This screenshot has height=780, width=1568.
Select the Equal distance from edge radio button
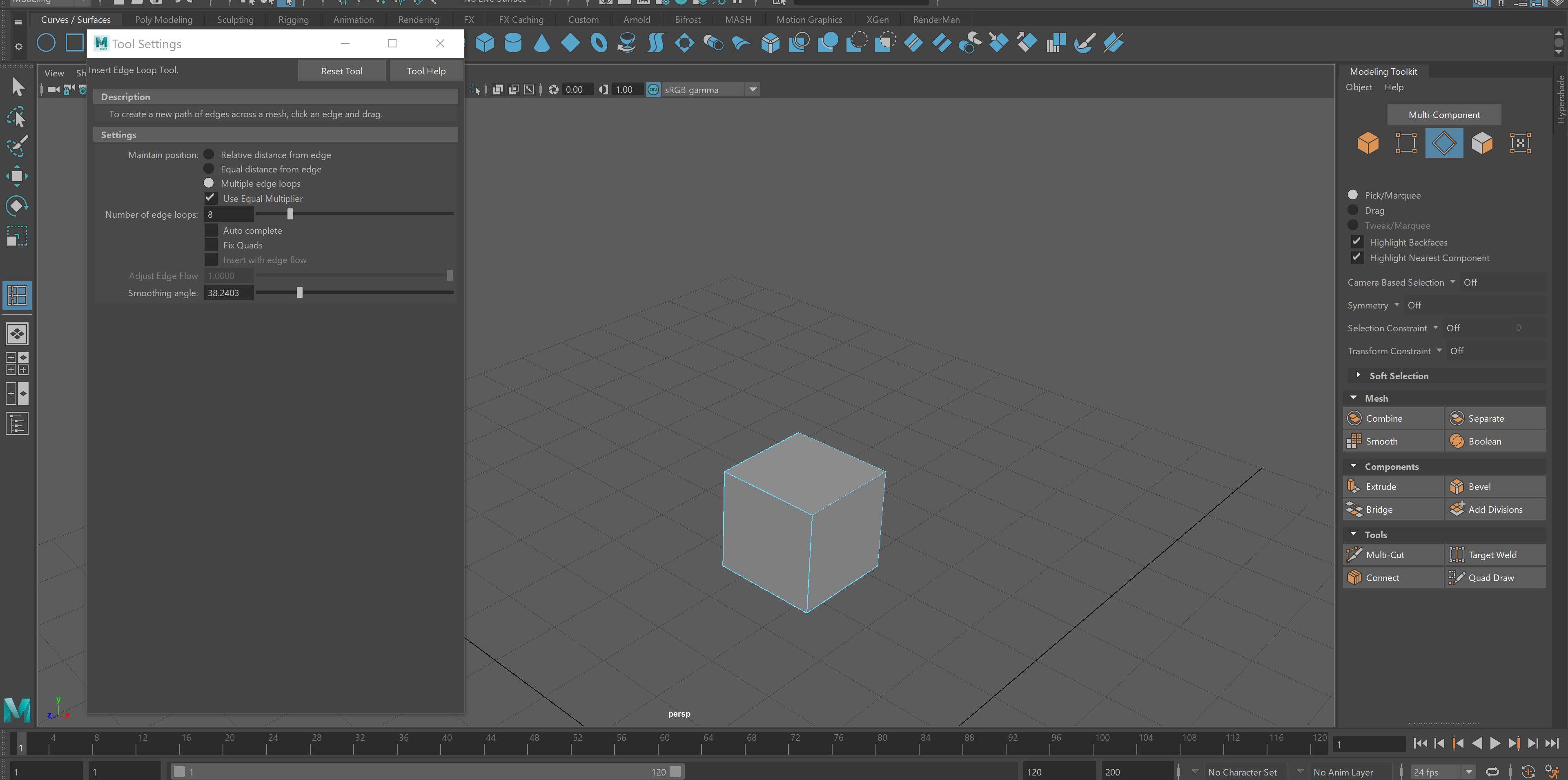click(x=209, y=169)
